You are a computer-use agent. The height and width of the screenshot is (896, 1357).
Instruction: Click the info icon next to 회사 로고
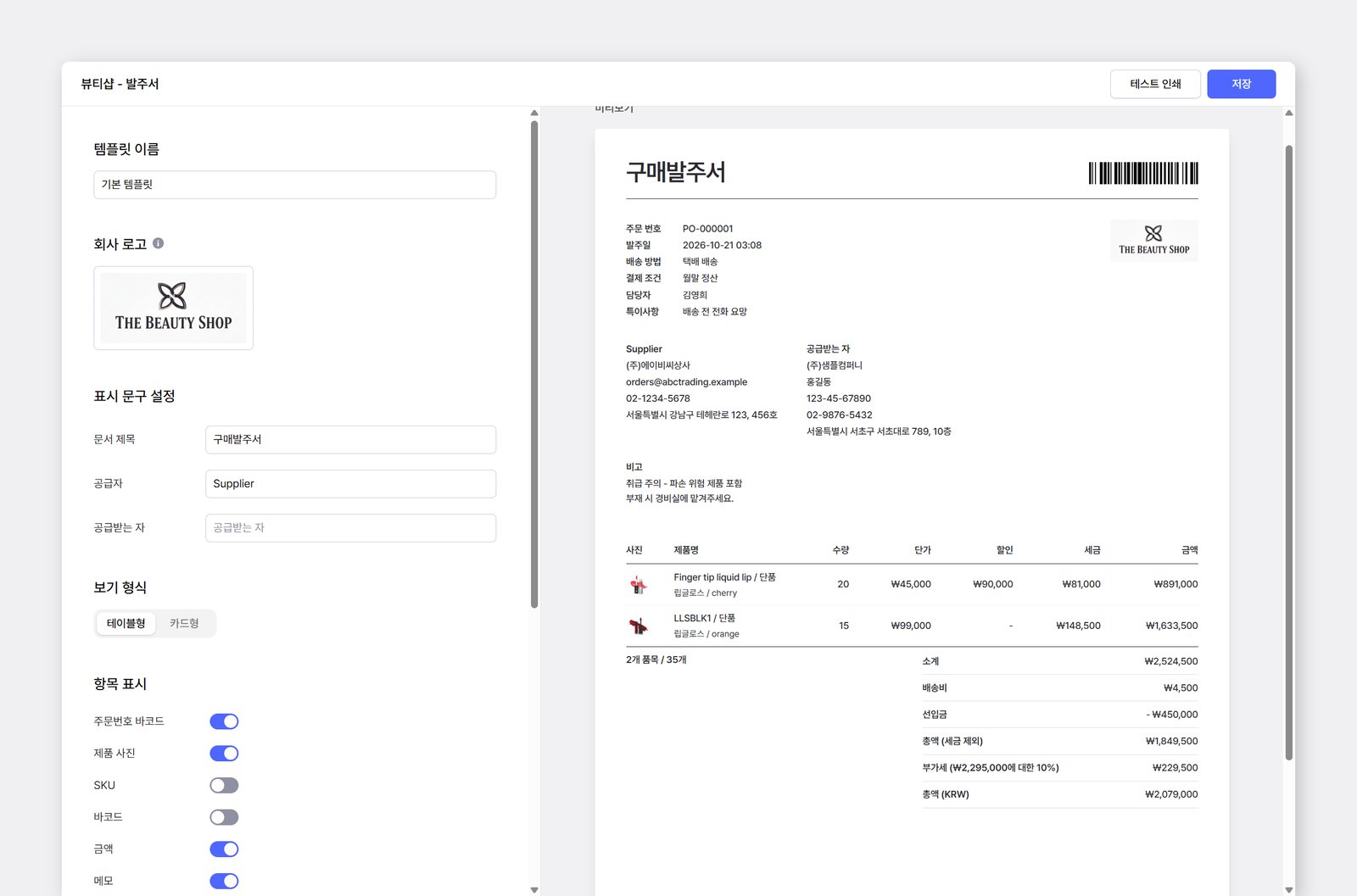pos(158,243)
